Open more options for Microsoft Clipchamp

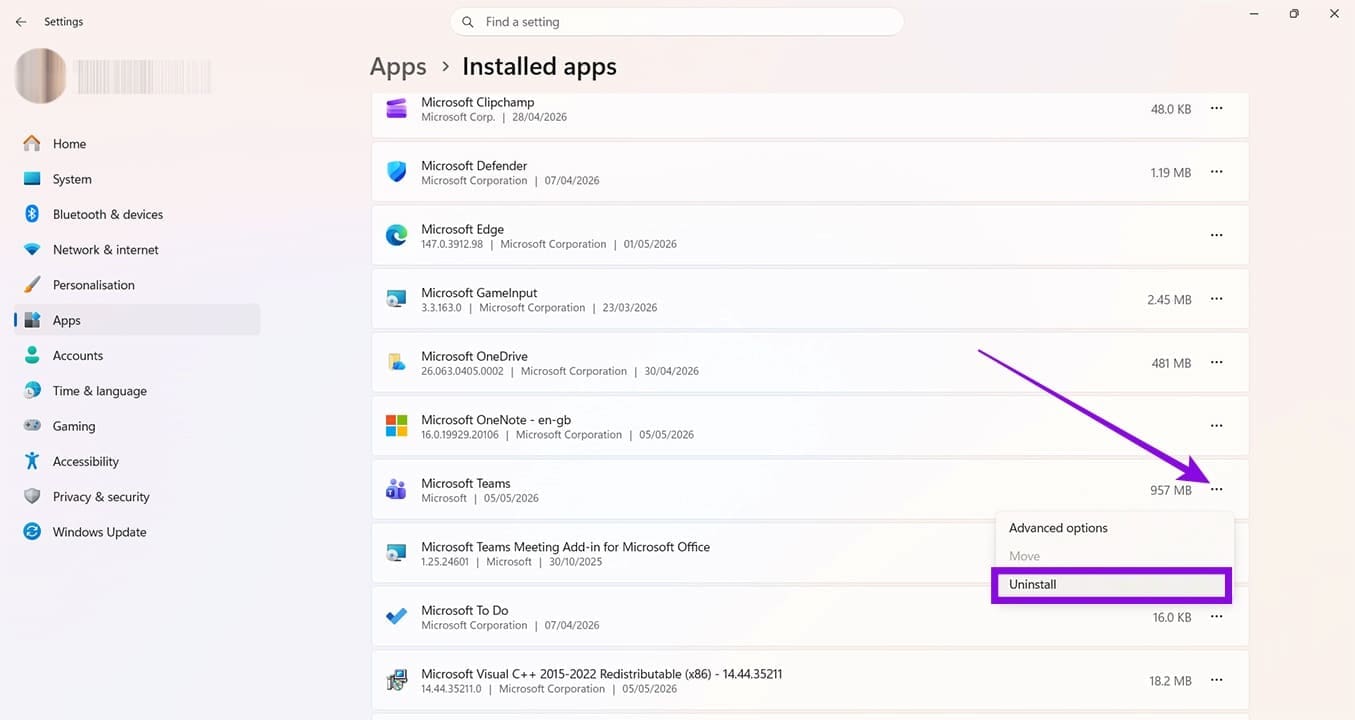(1217, 108)
